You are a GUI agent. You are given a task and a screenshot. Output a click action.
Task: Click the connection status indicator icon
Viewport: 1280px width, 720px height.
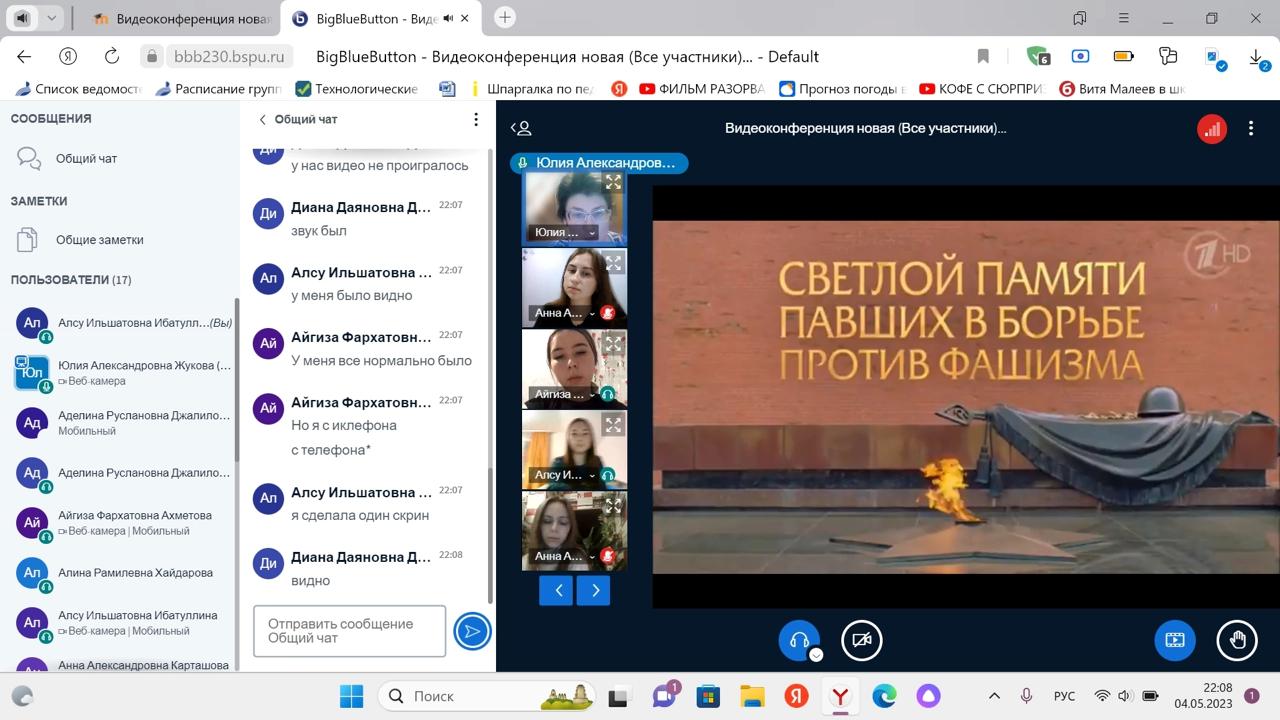(x=1212, y=129)
